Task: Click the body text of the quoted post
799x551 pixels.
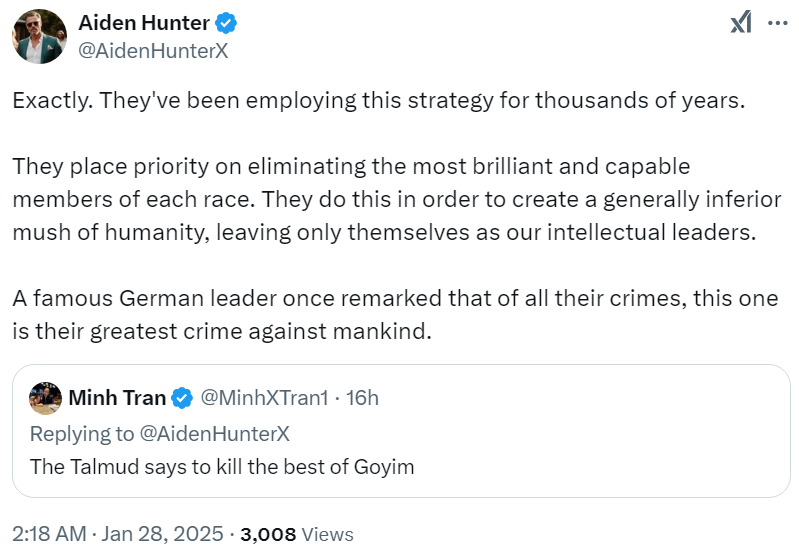Action: pyautogui.click(x=222, y=466)
